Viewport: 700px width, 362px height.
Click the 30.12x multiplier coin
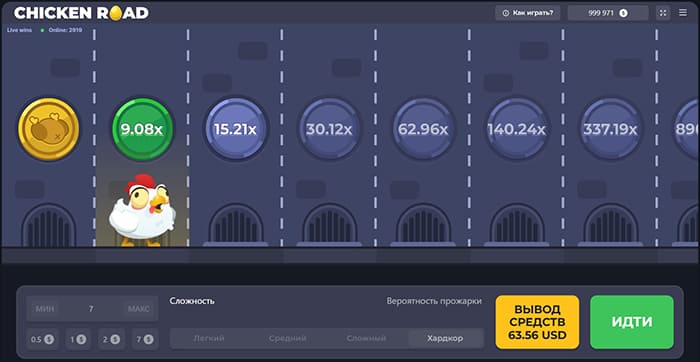coord(329,129)
